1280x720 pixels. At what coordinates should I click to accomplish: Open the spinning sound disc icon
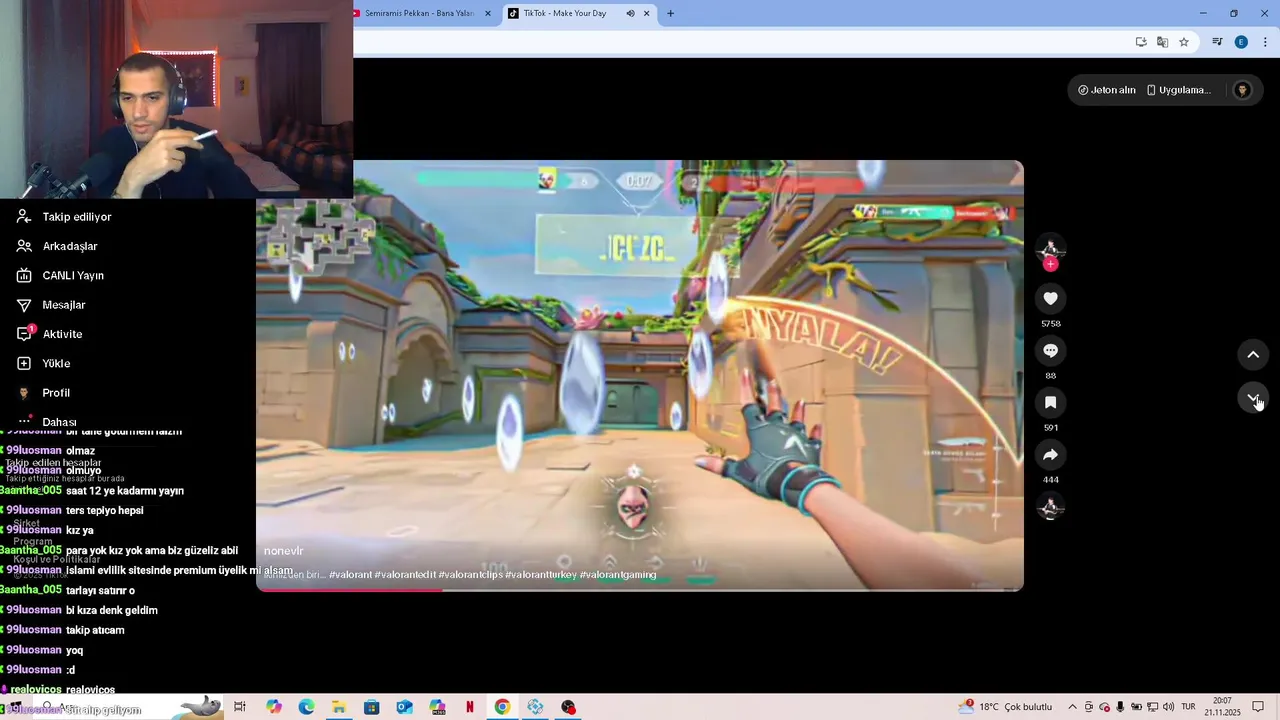click(x=1050, y=507)
